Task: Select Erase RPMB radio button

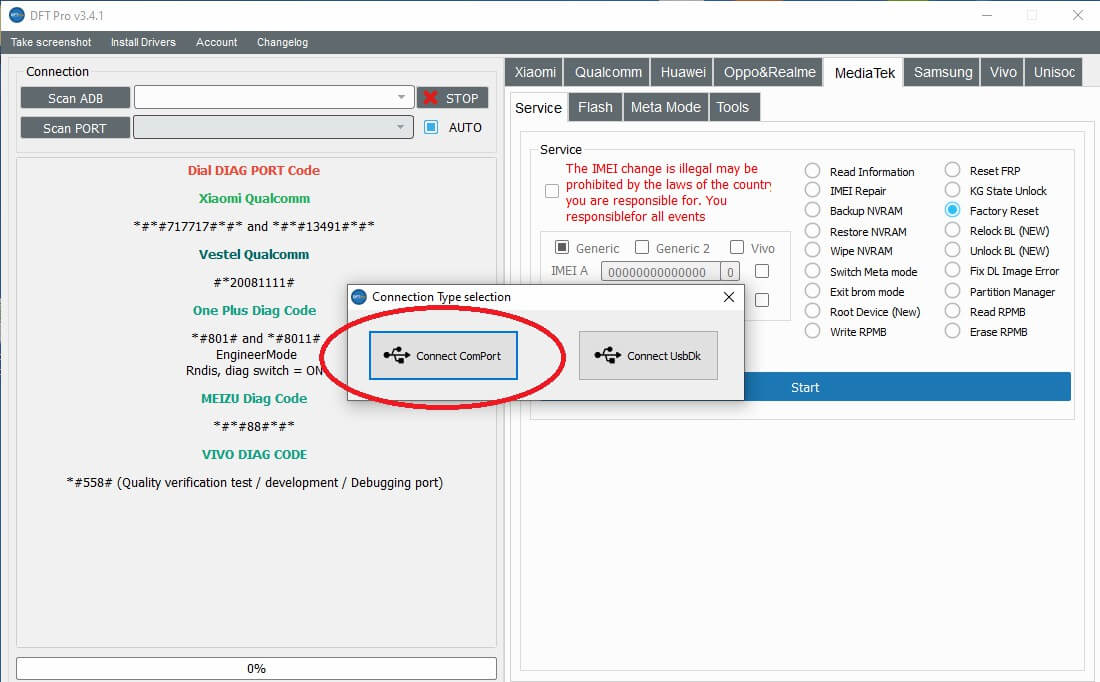Action: [952, 330]
